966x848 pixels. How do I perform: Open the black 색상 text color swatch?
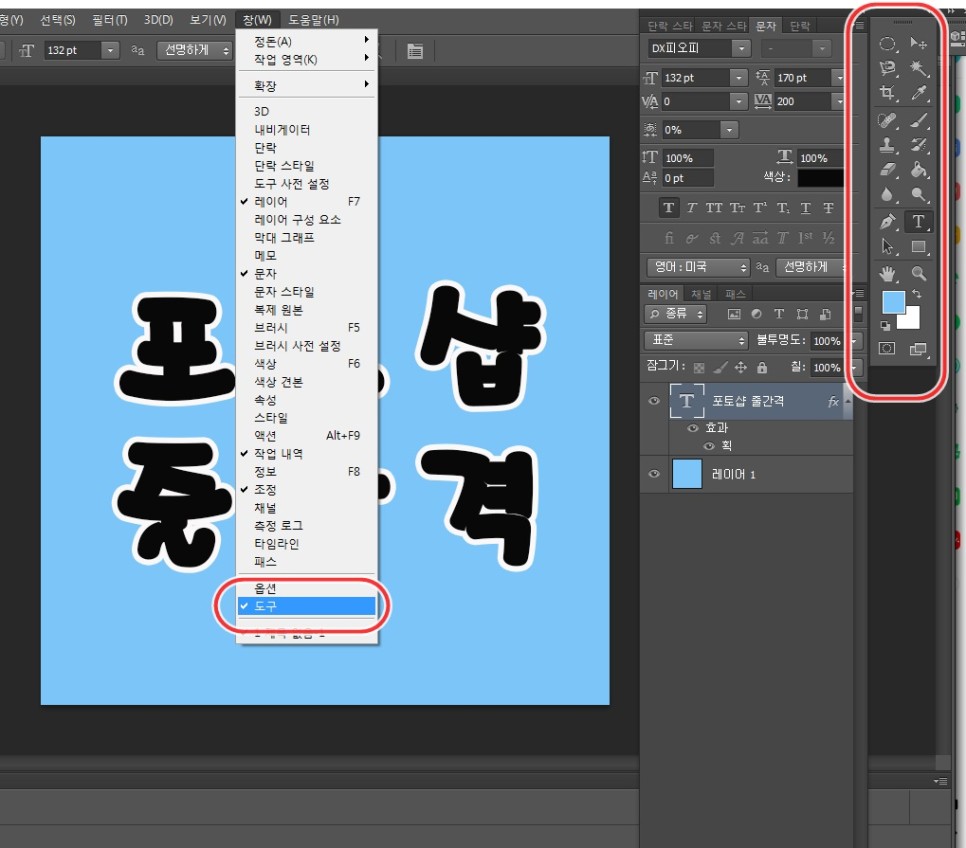(820, 178)
